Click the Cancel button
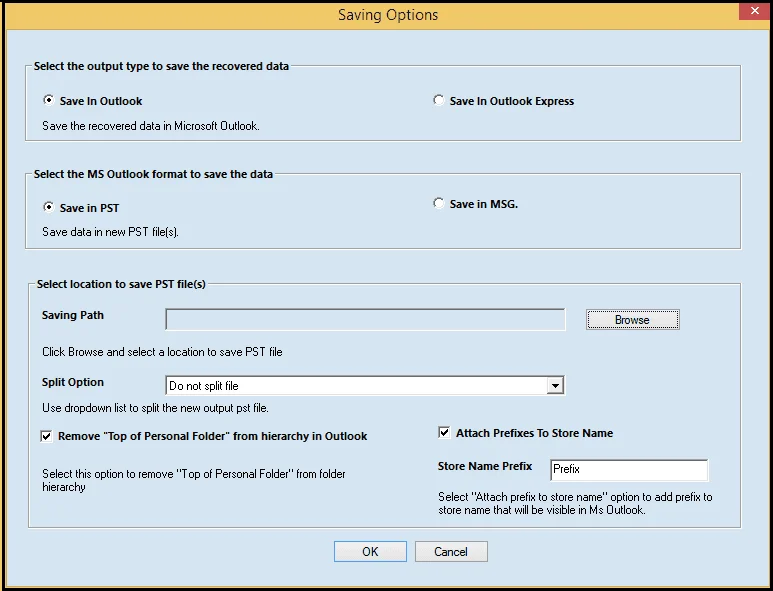The image size is (773, 591). click(x=451, y=552)
